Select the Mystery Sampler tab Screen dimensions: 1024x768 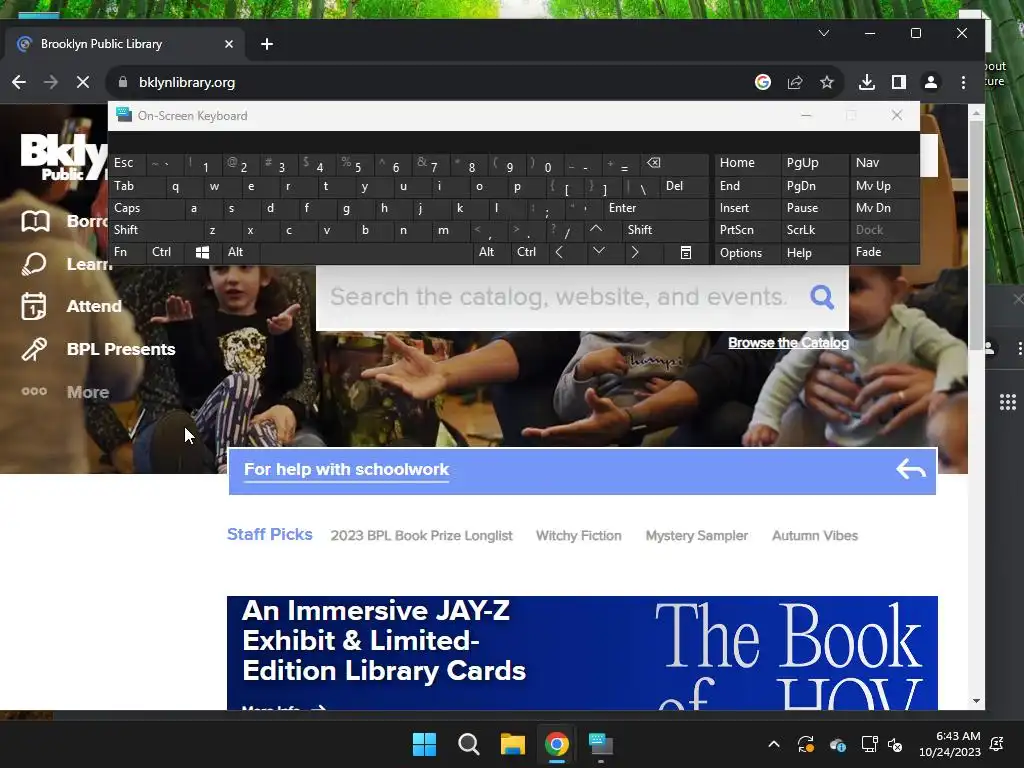[697, 536]
